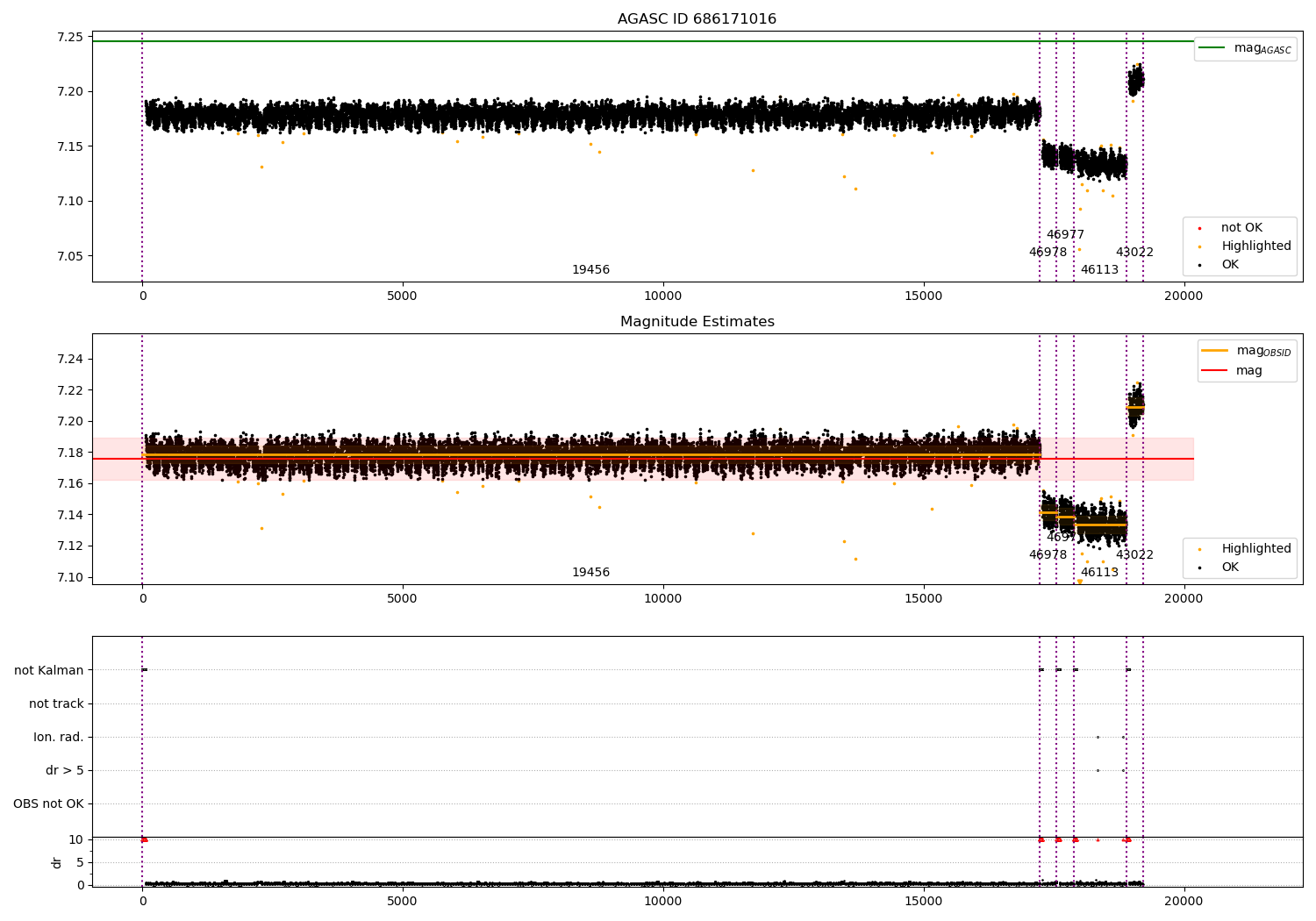
Task: Click the 7.10 y-tick in Magnitude Estimates plot
Action: click(69, 577)
